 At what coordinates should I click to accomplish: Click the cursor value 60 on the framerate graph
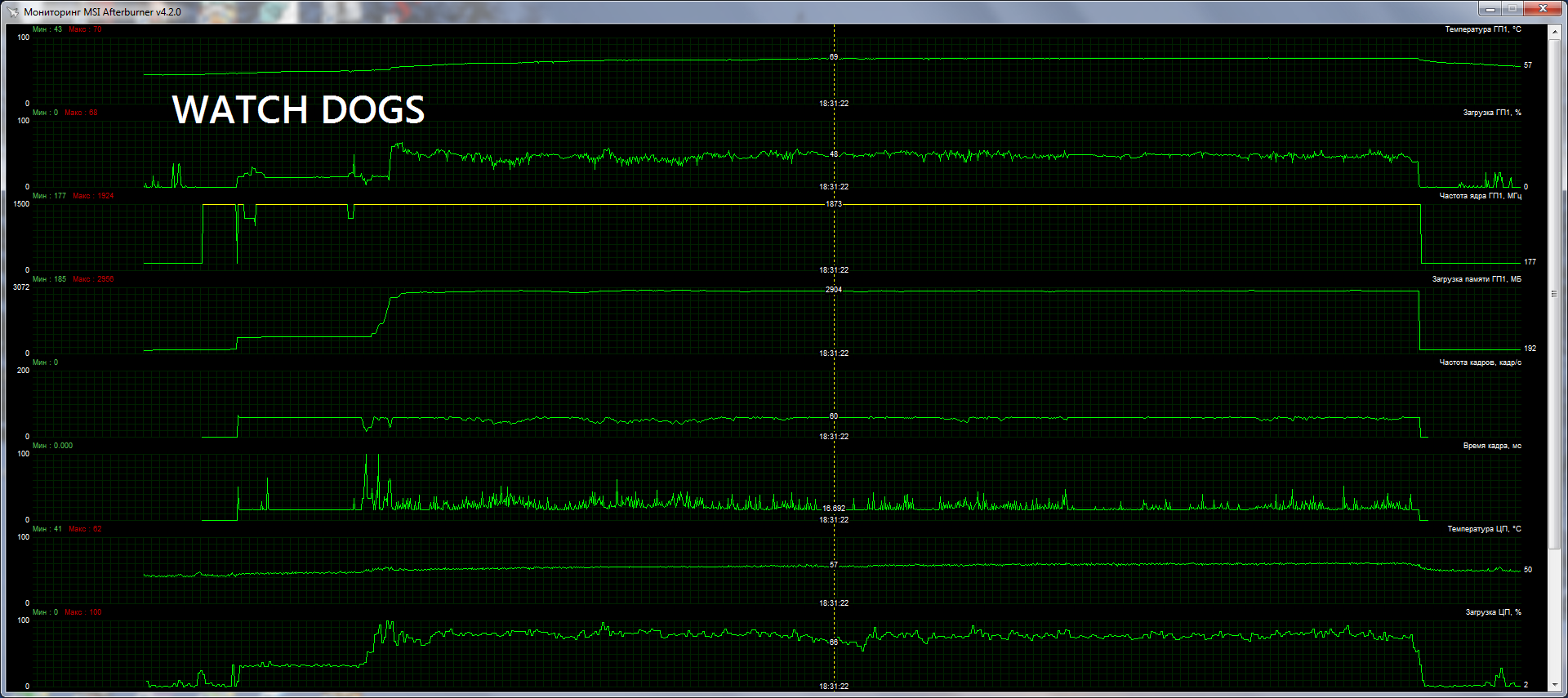coord(834,416)
